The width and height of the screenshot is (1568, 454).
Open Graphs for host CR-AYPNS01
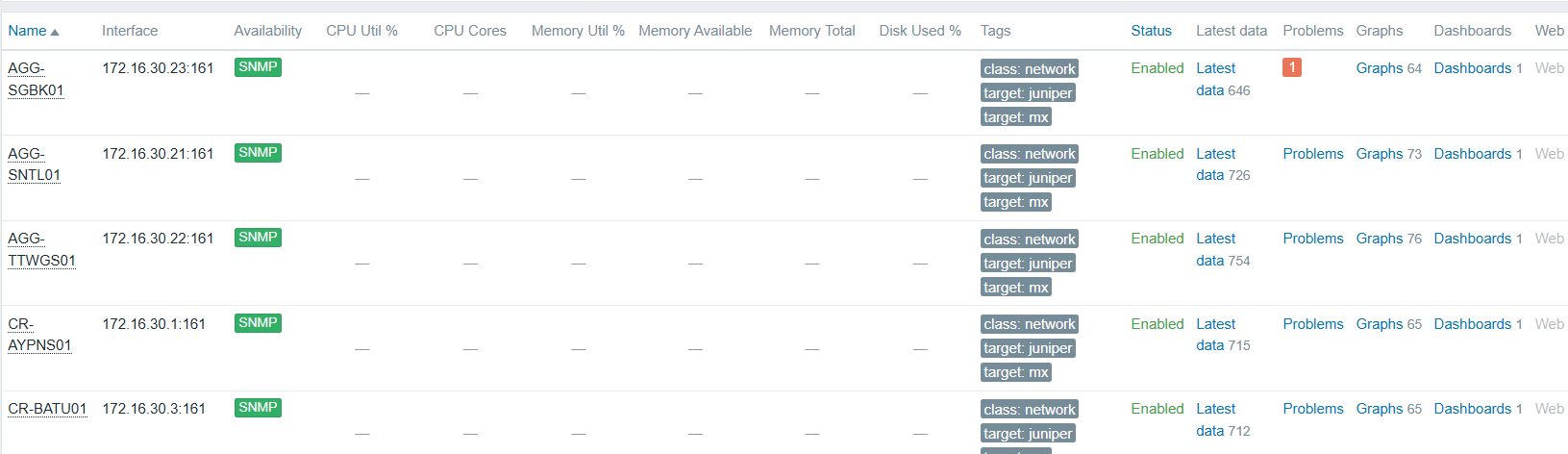pos(1380,324)
